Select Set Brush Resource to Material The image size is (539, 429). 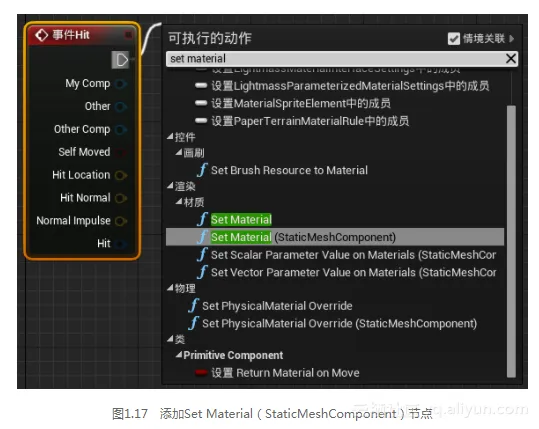tap(289, 170)
